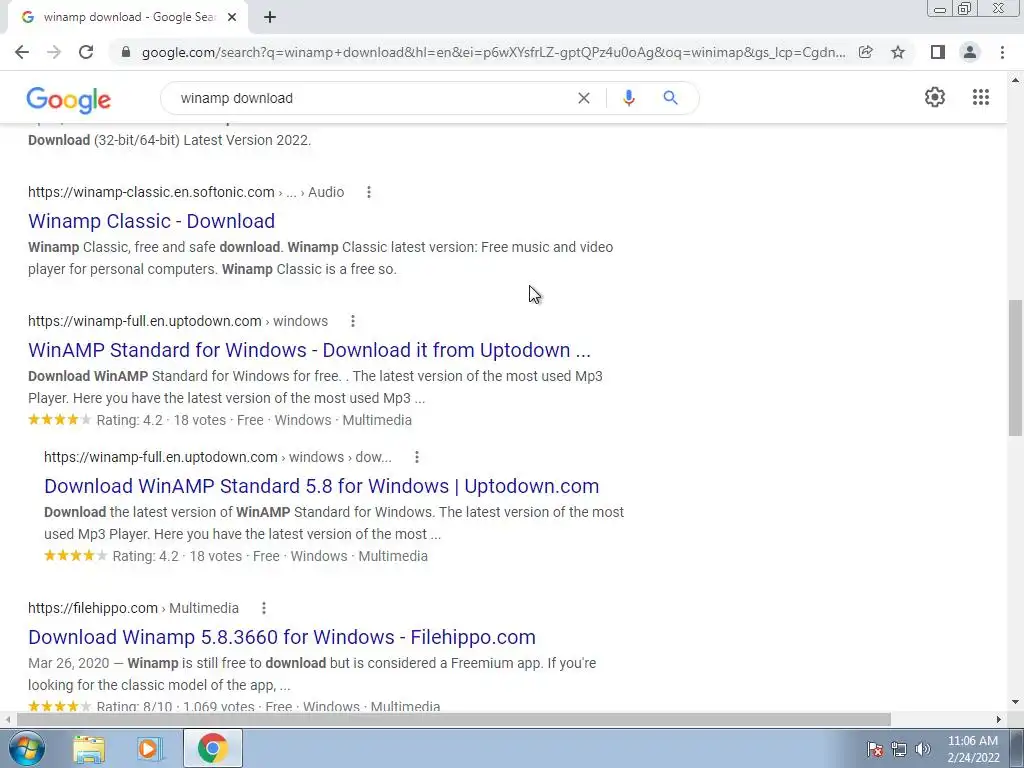Start voice search with microphone
This screenshot has width=1024, height=768.
[x=629, y=98]
